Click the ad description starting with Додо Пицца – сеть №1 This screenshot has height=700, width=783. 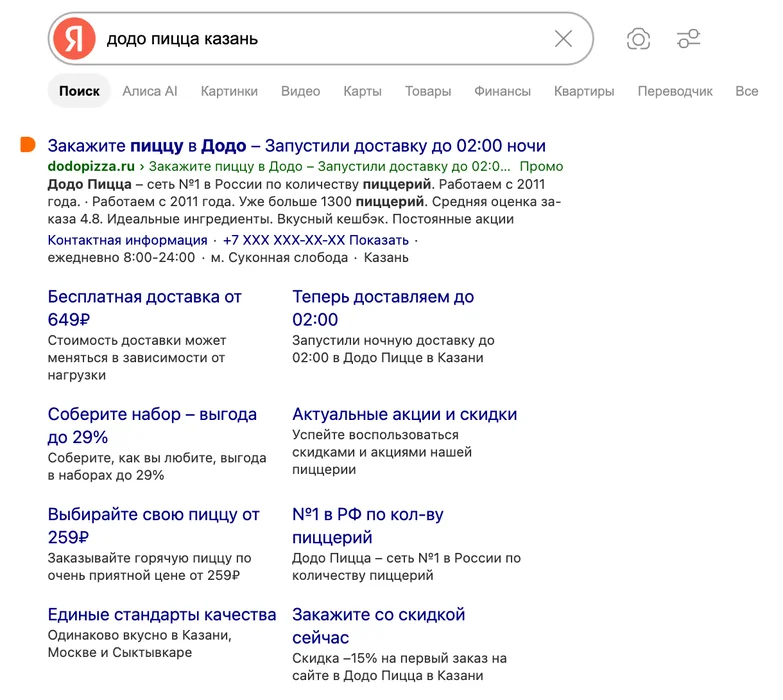click(304, 201)
